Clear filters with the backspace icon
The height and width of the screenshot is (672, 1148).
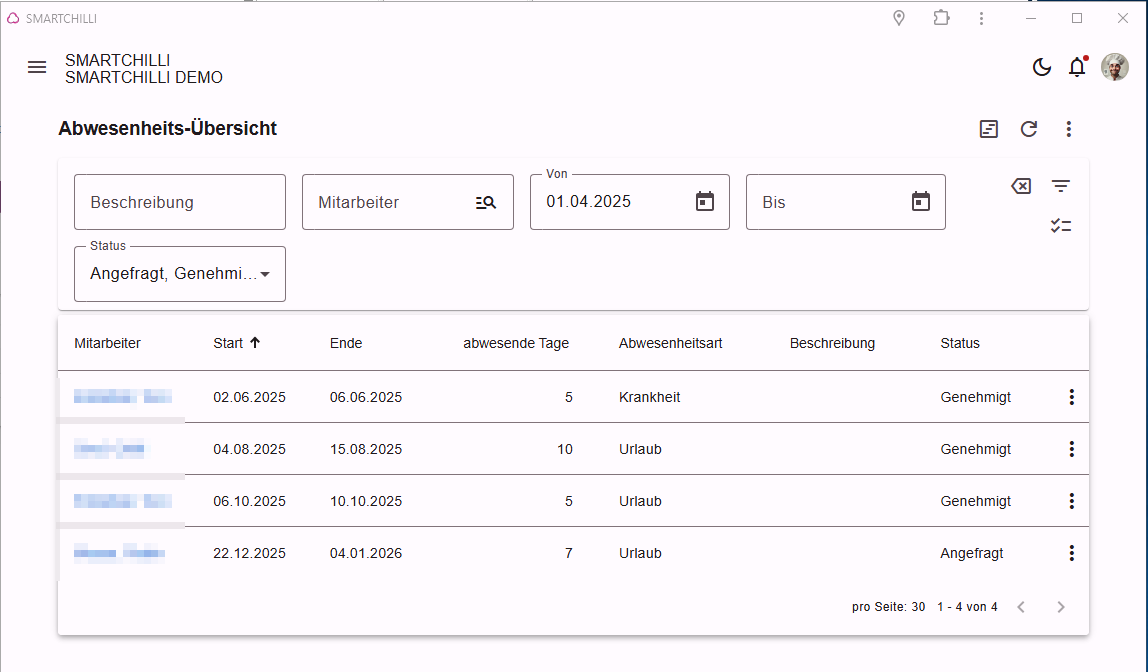(x=1021, y=186)
